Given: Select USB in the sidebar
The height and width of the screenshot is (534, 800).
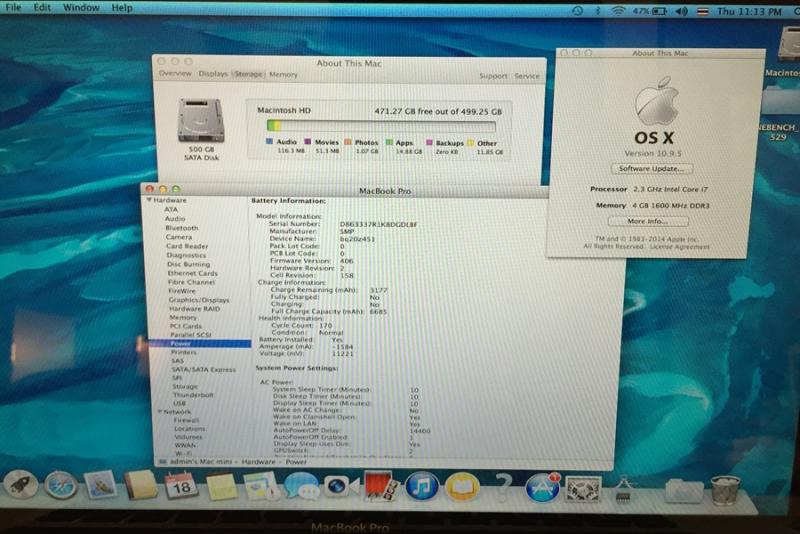Looking at the screenshot, I should [x=179, y=403].
